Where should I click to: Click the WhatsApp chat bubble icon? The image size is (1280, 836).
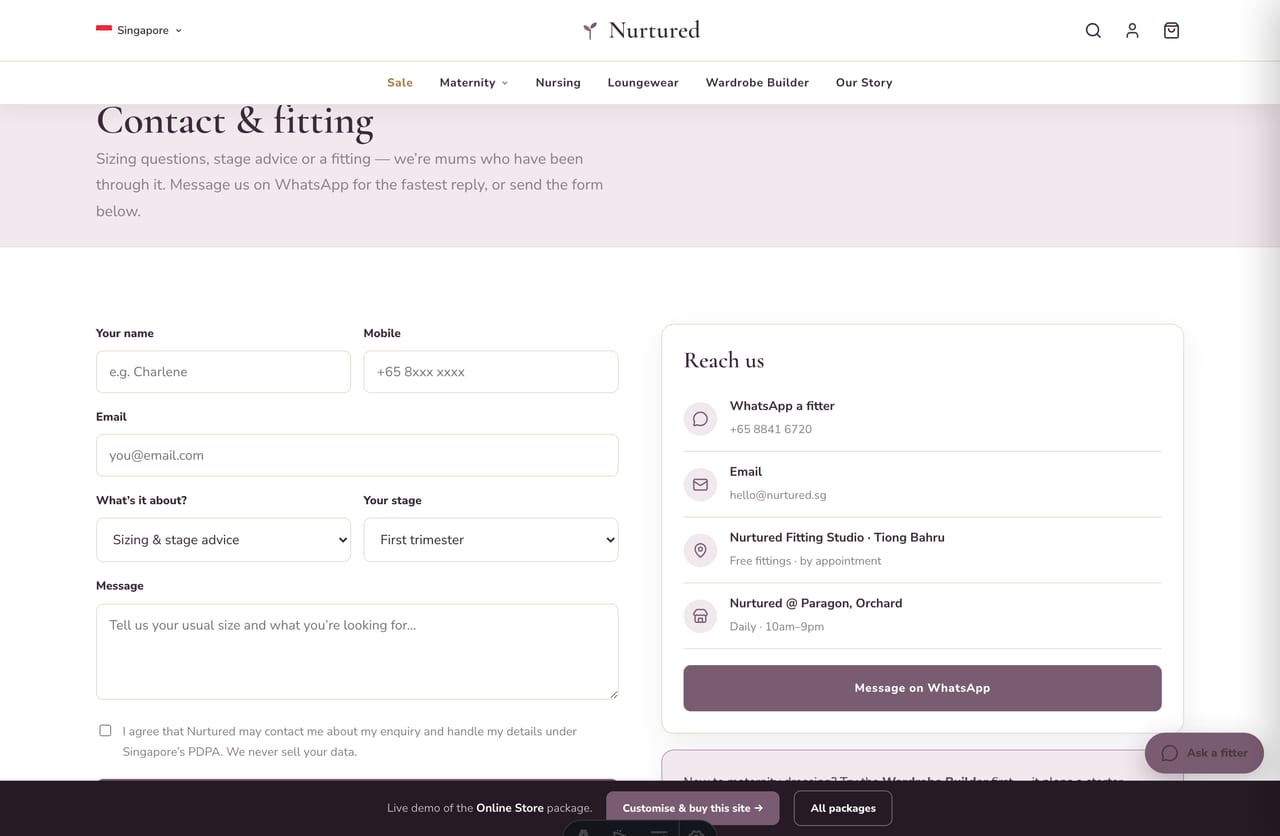pyautogui.click(x=700, y=419)
